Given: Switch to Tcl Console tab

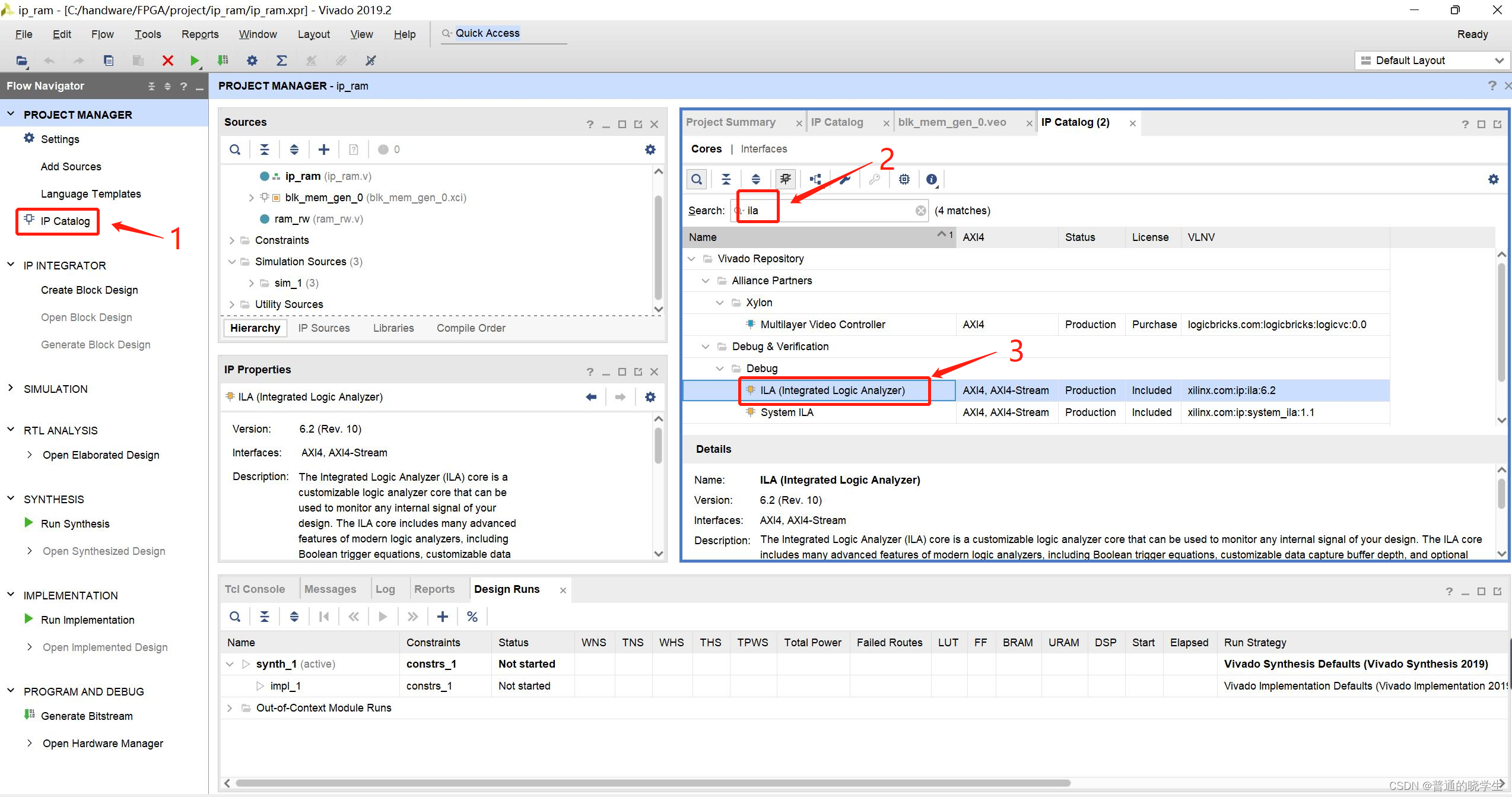Looking at the screenshot, I should [255, 589].
